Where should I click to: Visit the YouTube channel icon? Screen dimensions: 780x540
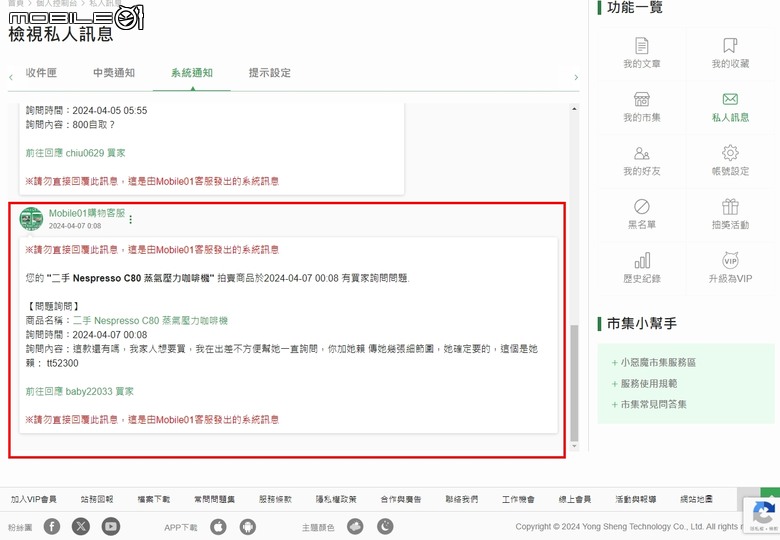point(110,526)
